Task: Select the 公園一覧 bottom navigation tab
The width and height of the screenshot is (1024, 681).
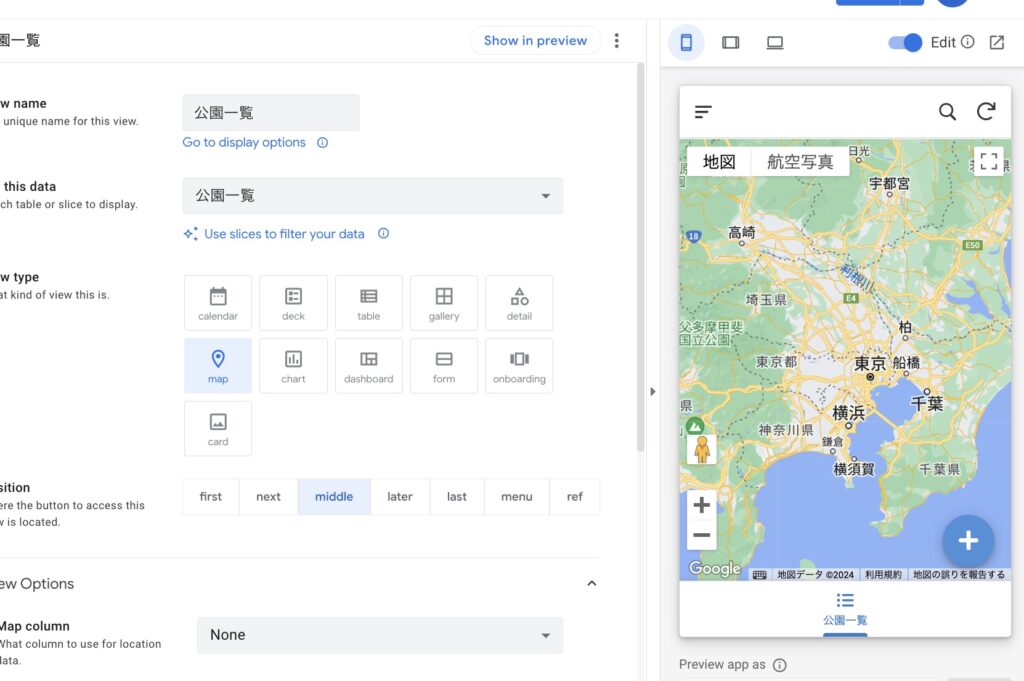Action: [845, 608]
